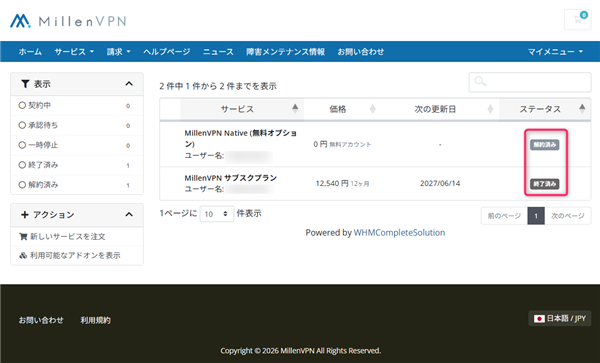Go to ホーム in navigation bar

click(30, 52)
